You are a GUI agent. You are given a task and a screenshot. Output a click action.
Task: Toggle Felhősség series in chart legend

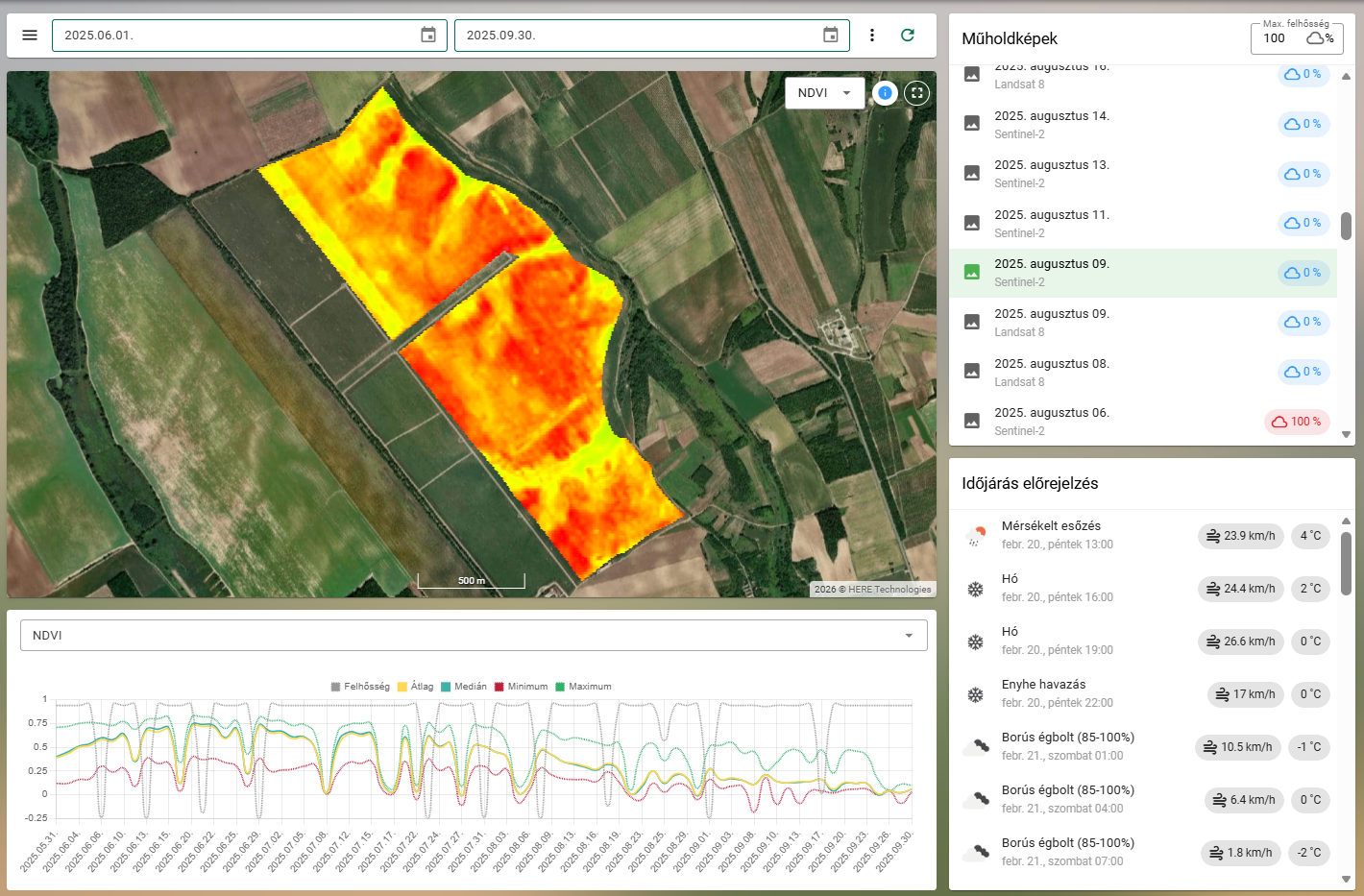tap(360, 687)
